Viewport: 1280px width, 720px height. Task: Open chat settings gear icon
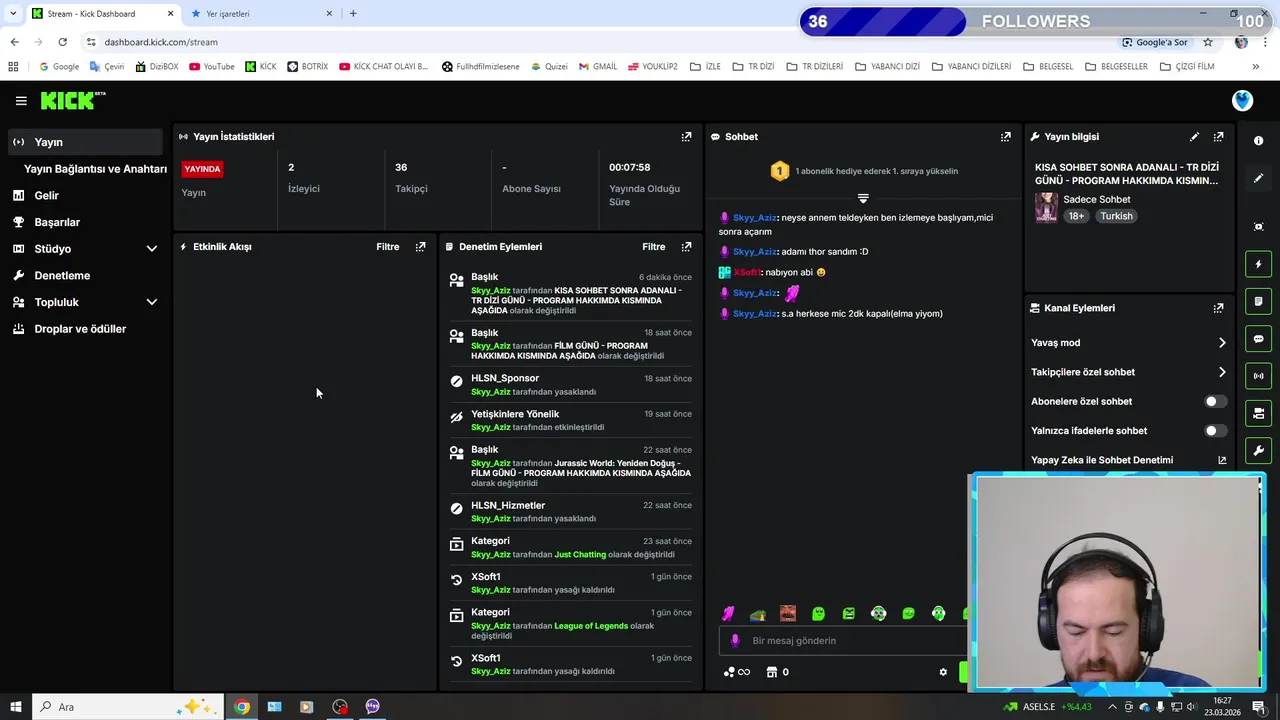click(x=943, y=672)
